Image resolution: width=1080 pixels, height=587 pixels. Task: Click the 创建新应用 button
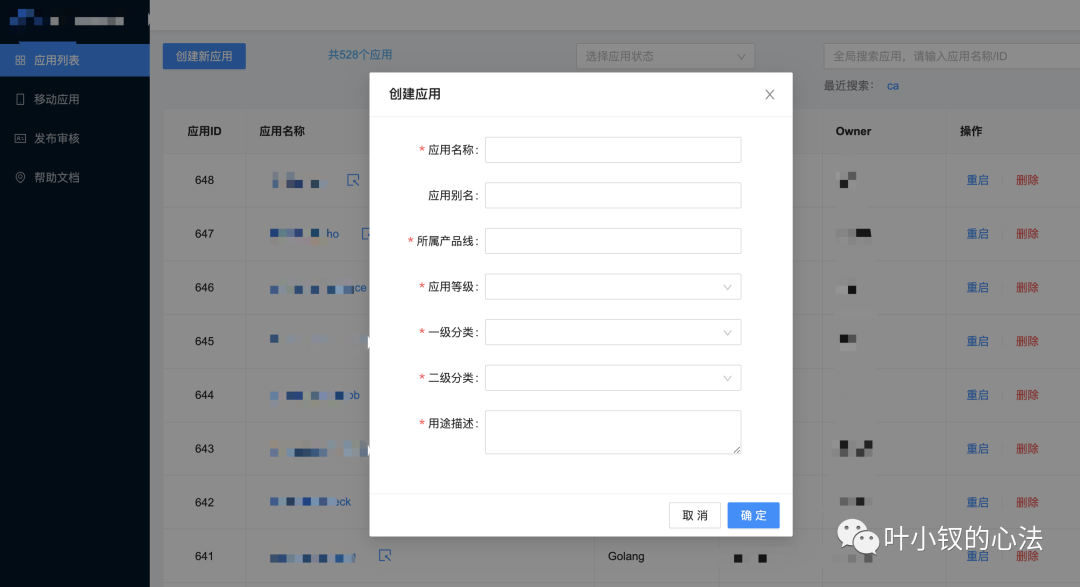204,56
